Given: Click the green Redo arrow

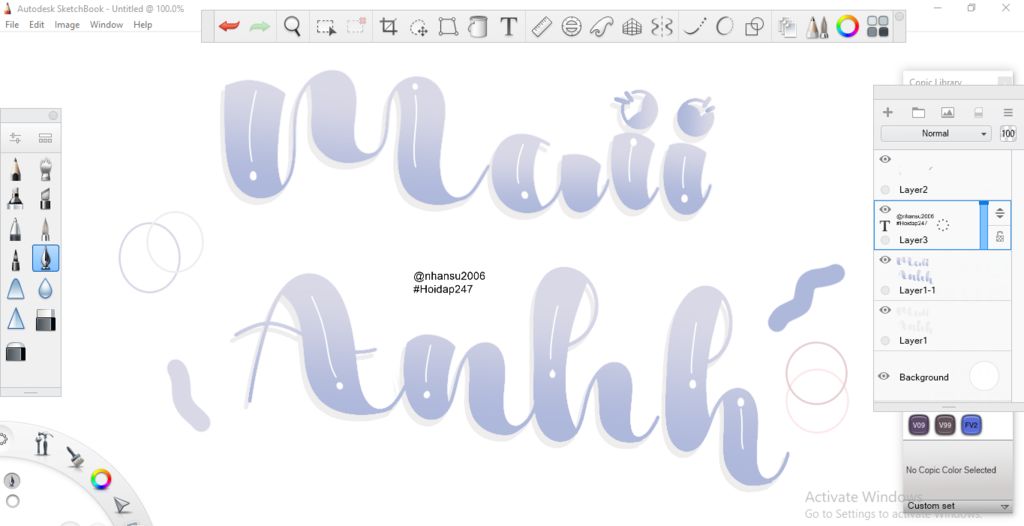Looking at the screenshot, I should [x=260, y=27].
